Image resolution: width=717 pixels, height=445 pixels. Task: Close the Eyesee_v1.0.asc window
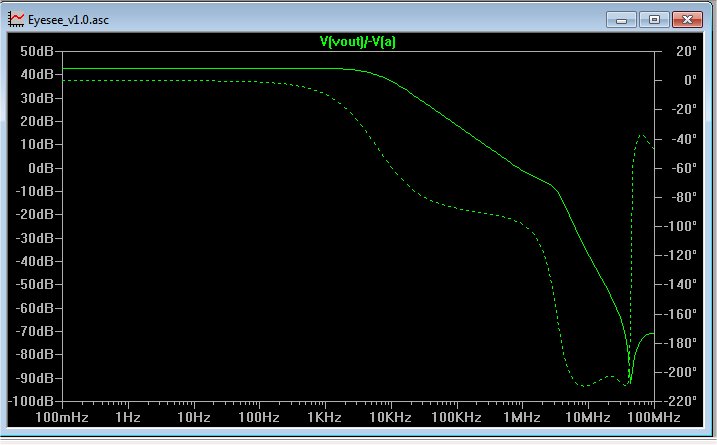click(x=687, y=20)
